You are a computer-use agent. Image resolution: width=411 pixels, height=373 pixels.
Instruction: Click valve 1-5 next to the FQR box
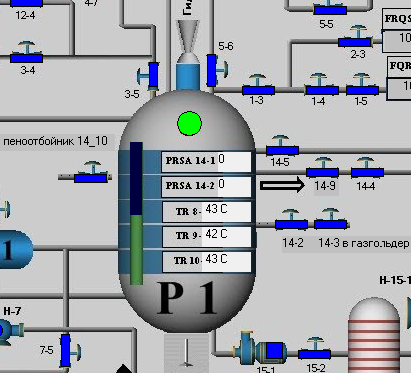pyautogui.click(x=362, y=85)
